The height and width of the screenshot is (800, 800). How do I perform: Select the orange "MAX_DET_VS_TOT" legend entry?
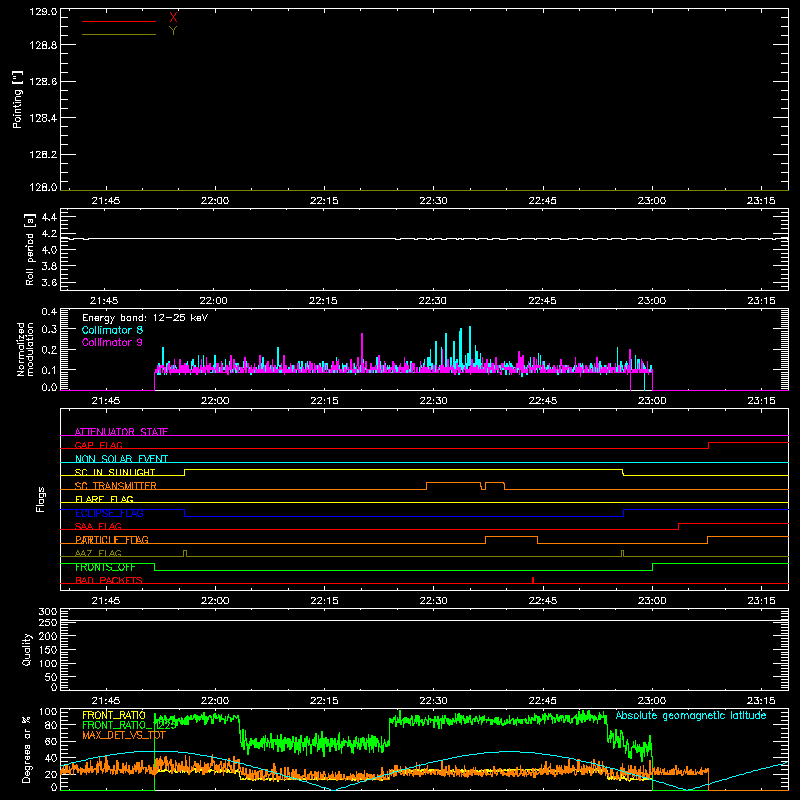pos(124,735)
